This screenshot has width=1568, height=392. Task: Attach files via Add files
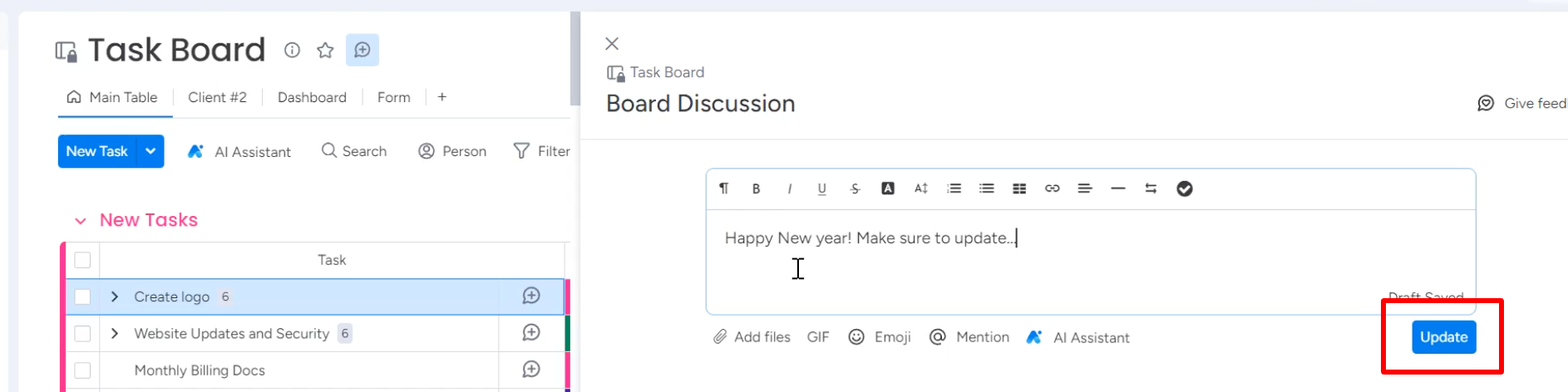[752, 337]
